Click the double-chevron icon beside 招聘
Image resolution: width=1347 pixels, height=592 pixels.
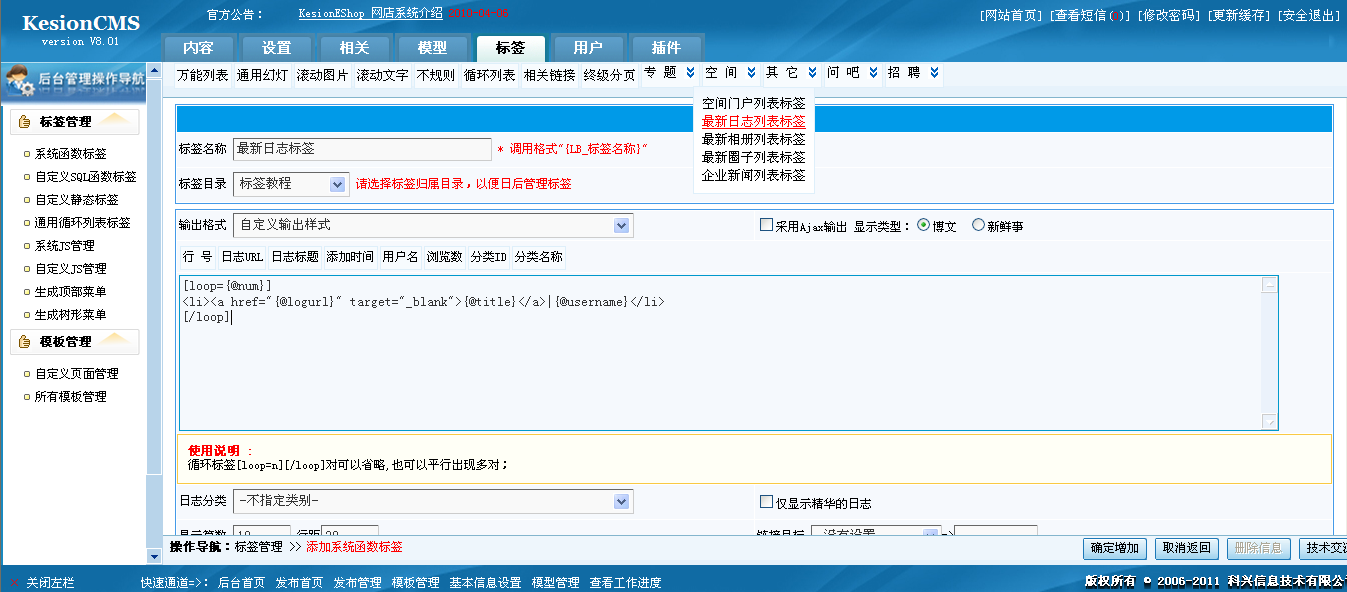pos(934,73)
